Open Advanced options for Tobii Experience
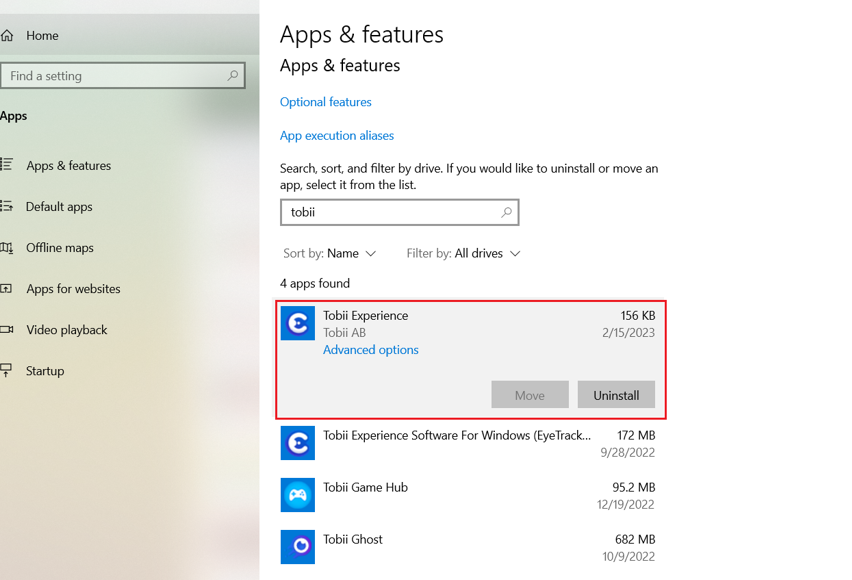This screenshot has width=852, height=580. [370, 350]
